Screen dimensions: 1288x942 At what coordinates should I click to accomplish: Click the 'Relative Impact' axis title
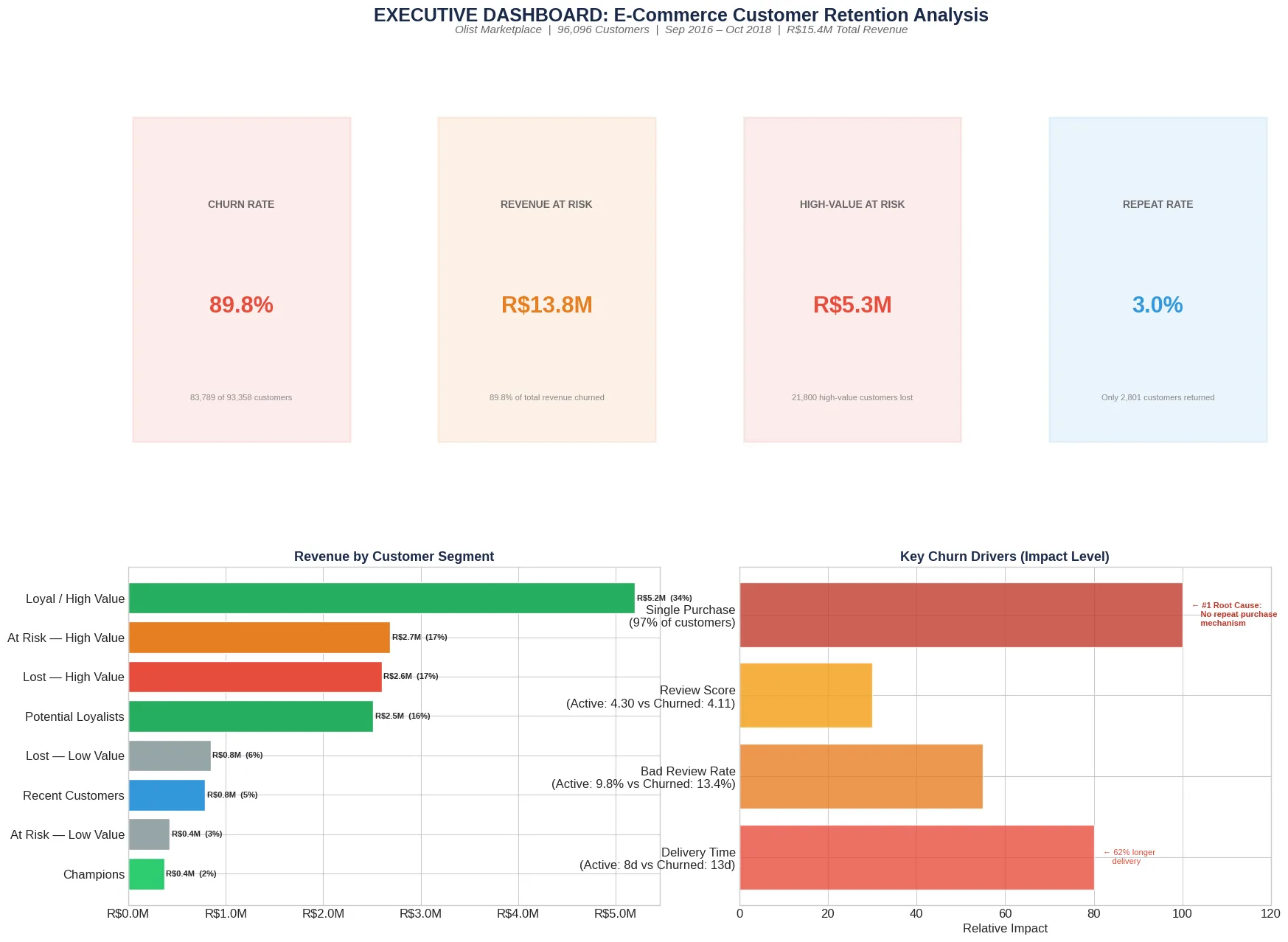pyautogui.click(x=1005, y=929)
